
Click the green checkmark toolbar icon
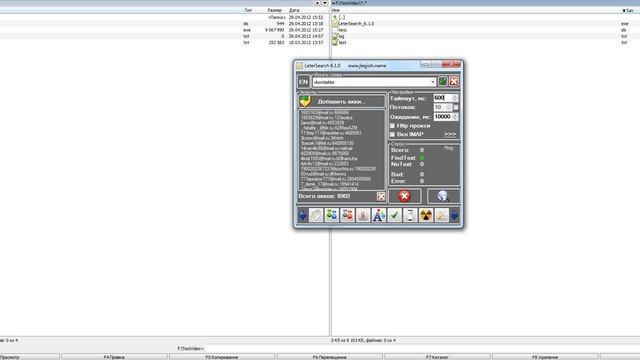tap(394, 215)
